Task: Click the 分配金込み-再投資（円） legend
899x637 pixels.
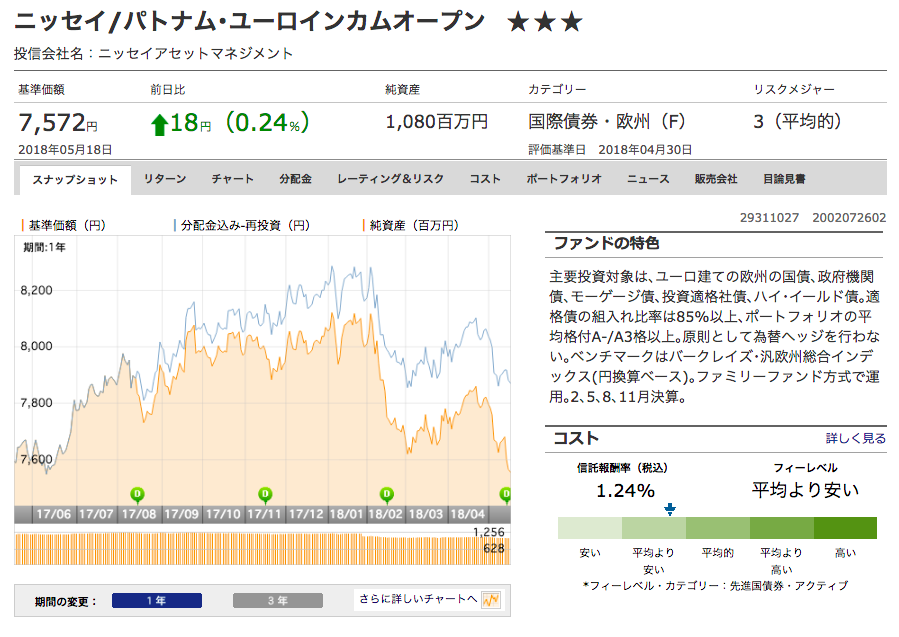Action: [243, 225]
